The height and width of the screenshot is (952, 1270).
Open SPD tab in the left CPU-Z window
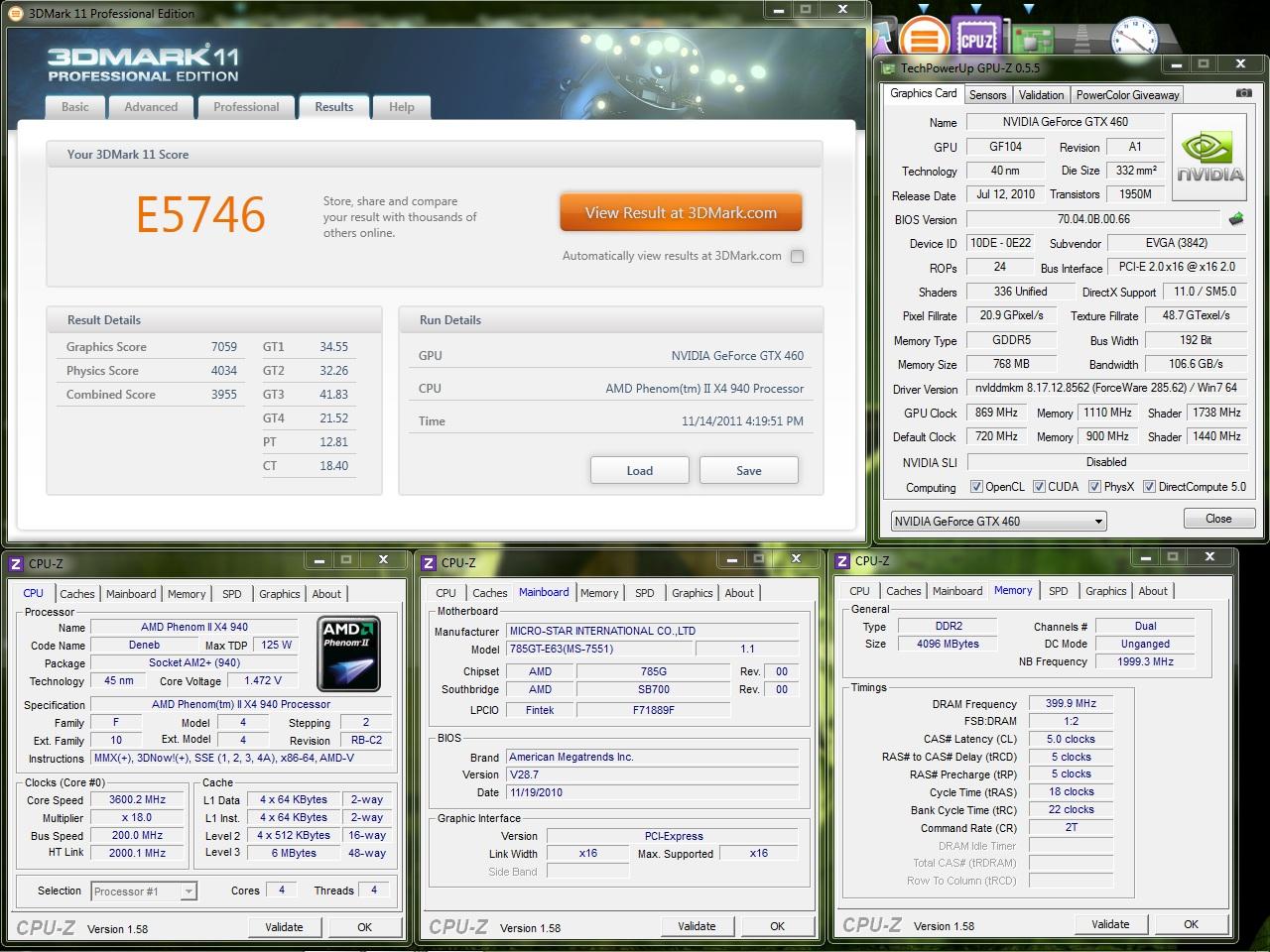tap(232, 594)
